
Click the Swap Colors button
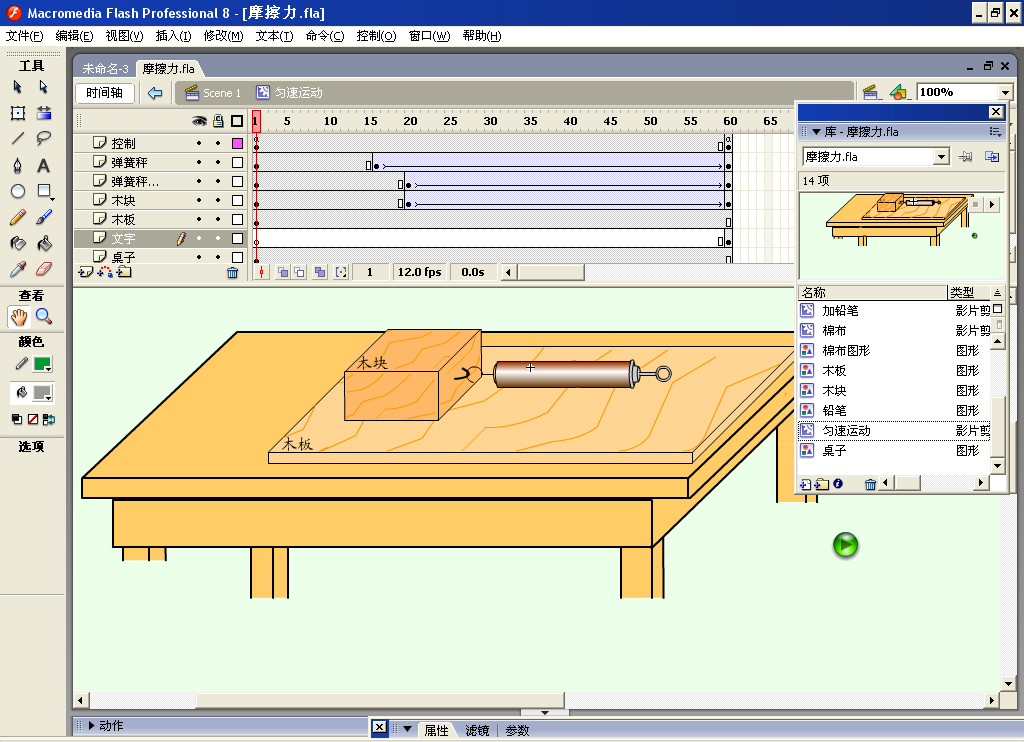(49, 420)
